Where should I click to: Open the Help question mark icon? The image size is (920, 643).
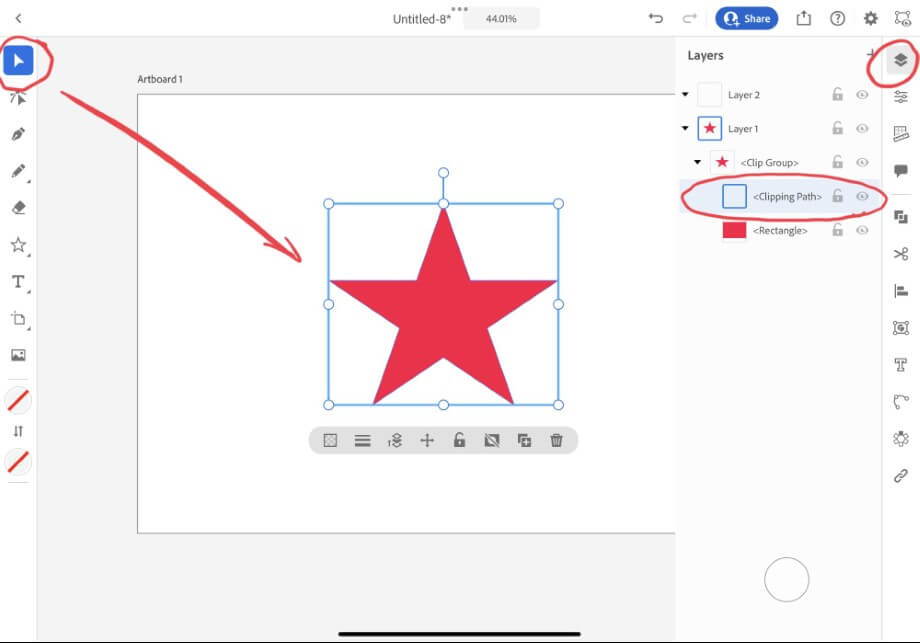pos(837,18)
